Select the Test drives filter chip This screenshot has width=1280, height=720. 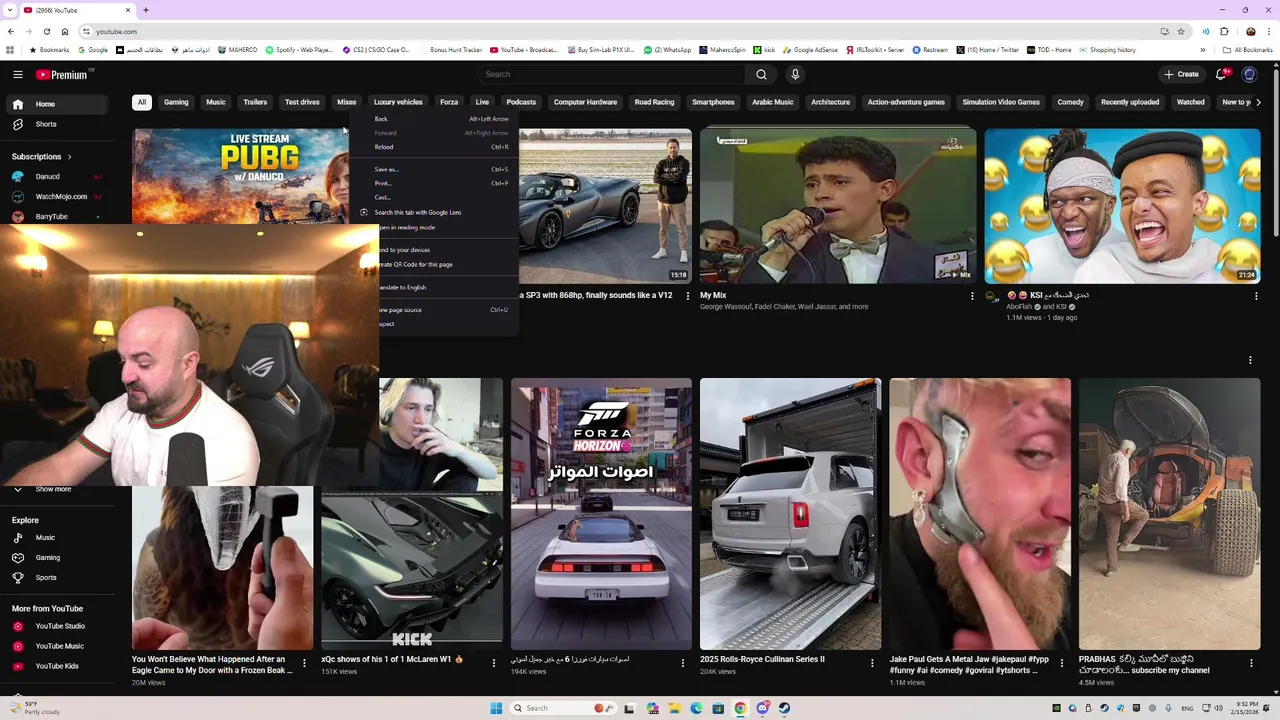302,102
